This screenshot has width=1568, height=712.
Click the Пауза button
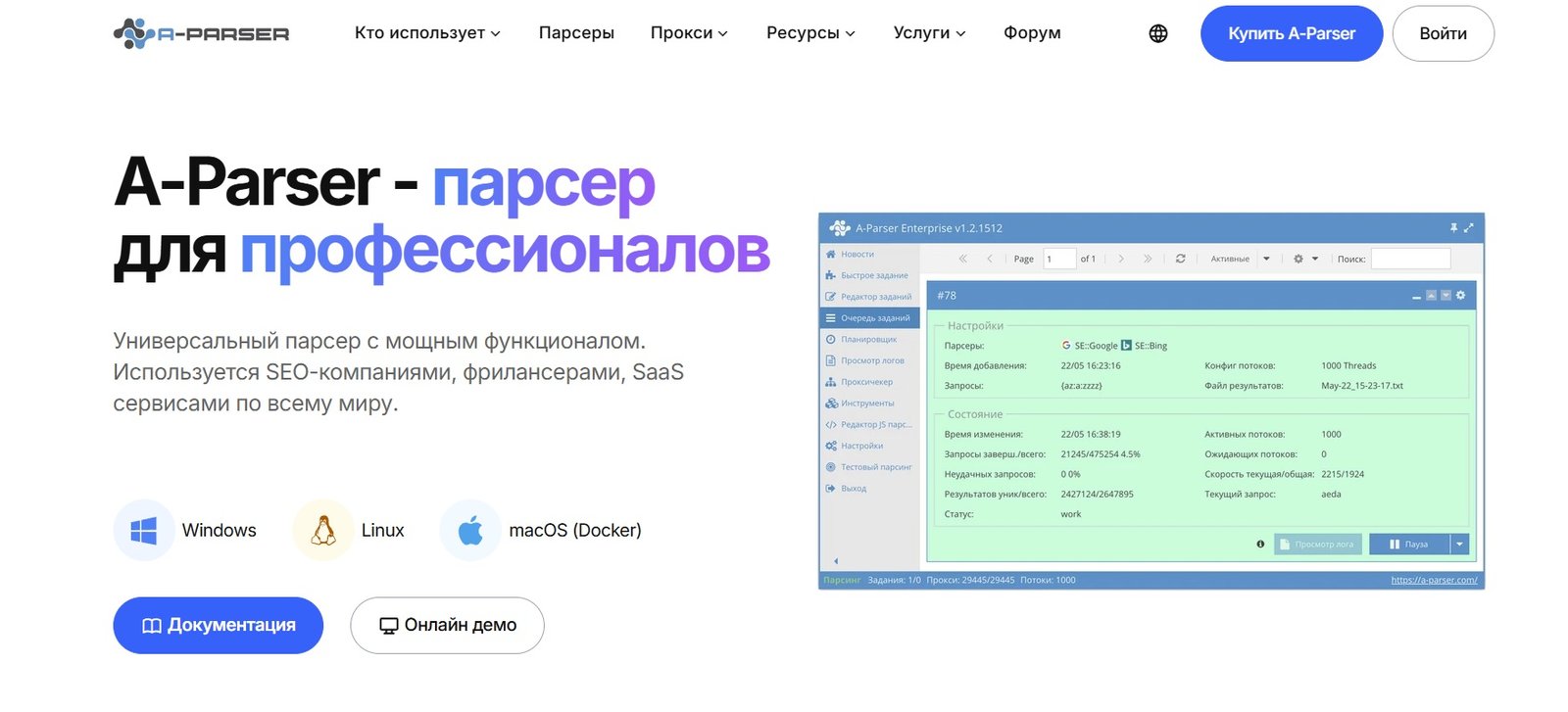1409,545
